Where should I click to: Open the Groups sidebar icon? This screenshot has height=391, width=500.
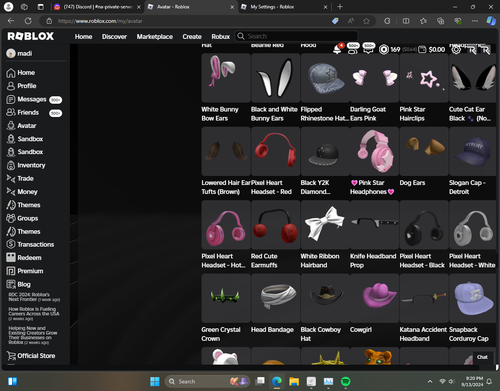click(11, 218)
